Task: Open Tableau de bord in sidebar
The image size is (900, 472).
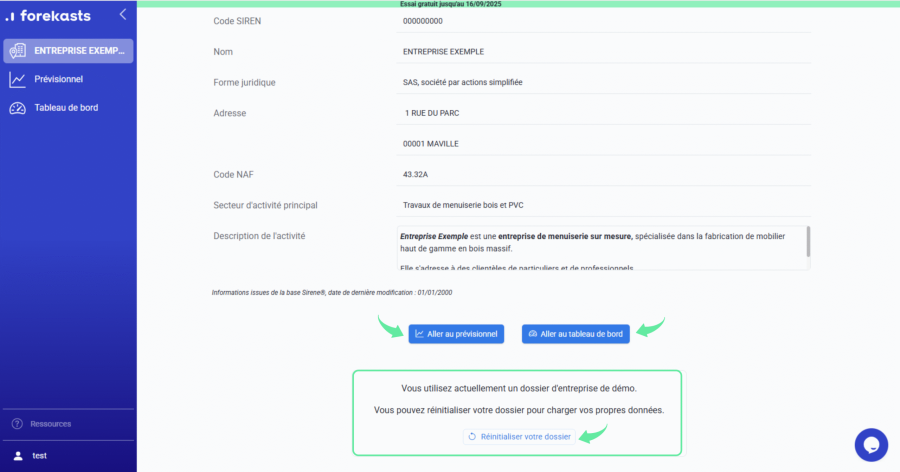Action: [x=66, y=108]
